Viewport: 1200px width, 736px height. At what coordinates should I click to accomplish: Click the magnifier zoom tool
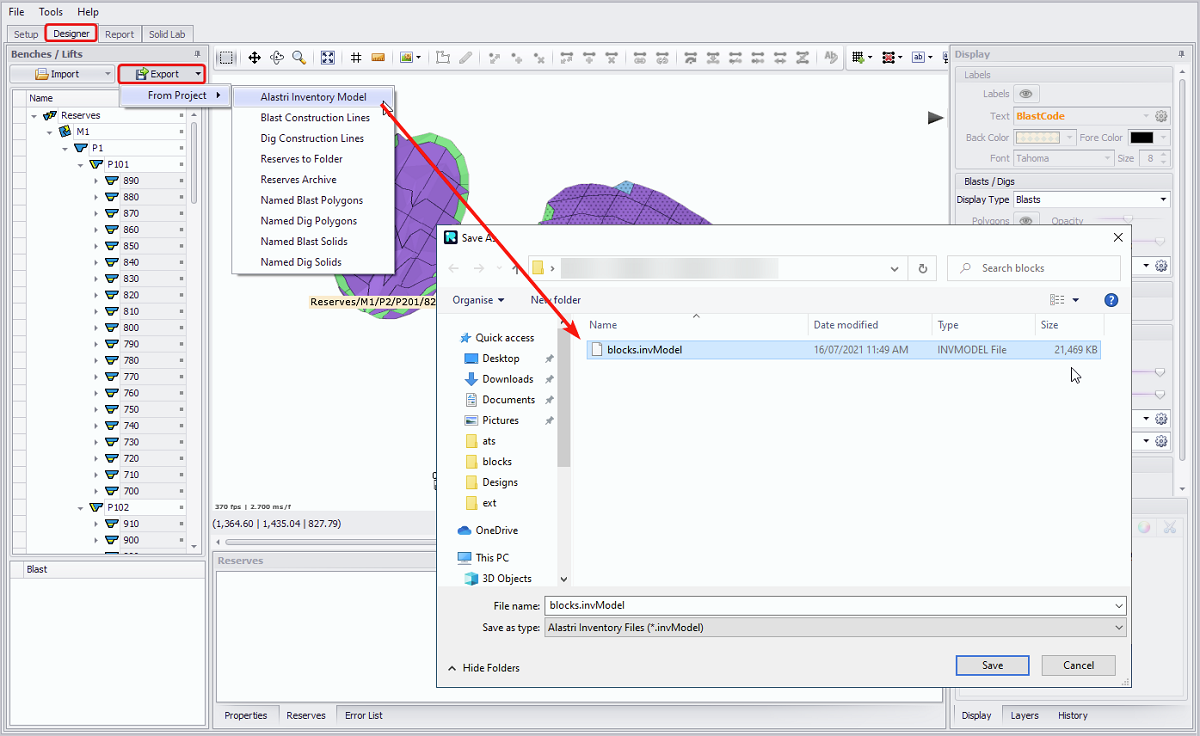coord(299,58)
